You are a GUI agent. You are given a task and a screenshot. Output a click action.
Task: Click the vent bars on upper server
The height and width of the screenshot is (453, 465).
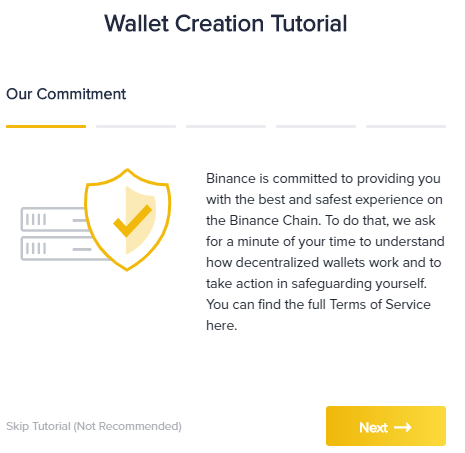pos(36,220)
